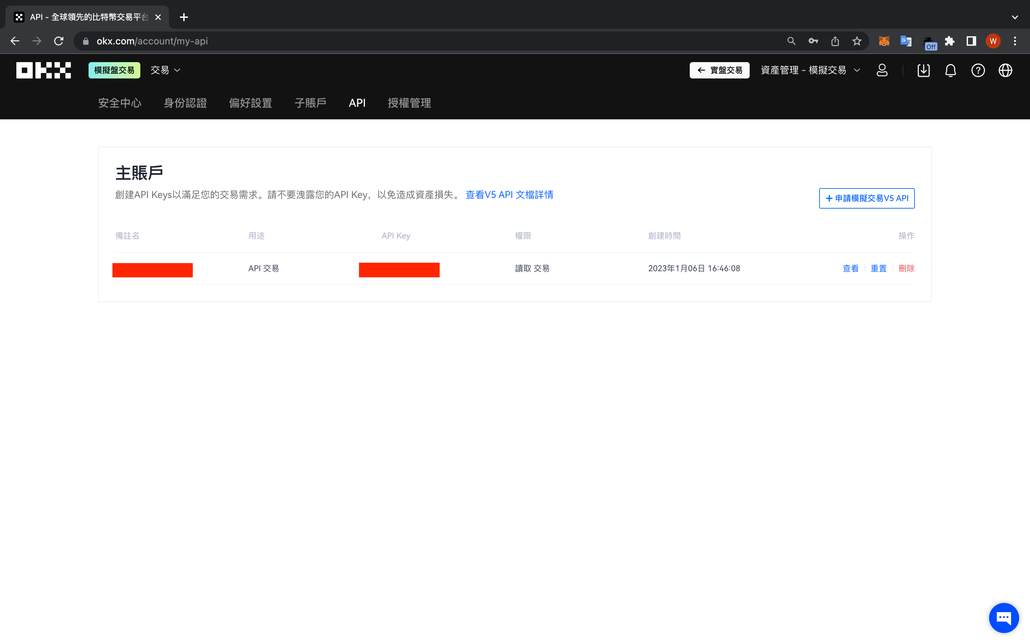Click the 用途 column header
Viewport: 1030px width, 644px height.
click(256, 236)
